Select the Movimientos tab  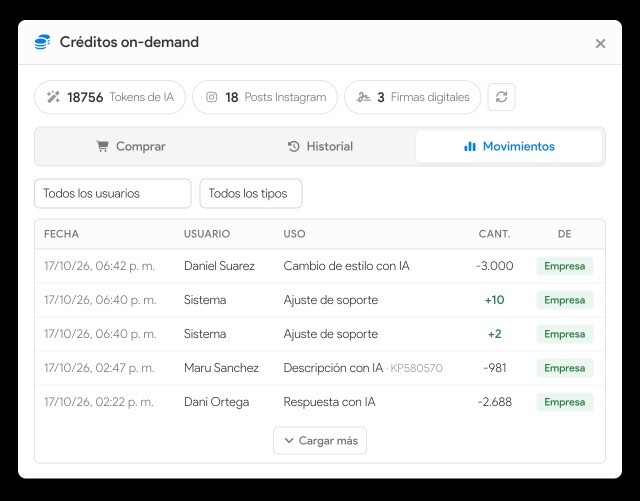(509, 146)
